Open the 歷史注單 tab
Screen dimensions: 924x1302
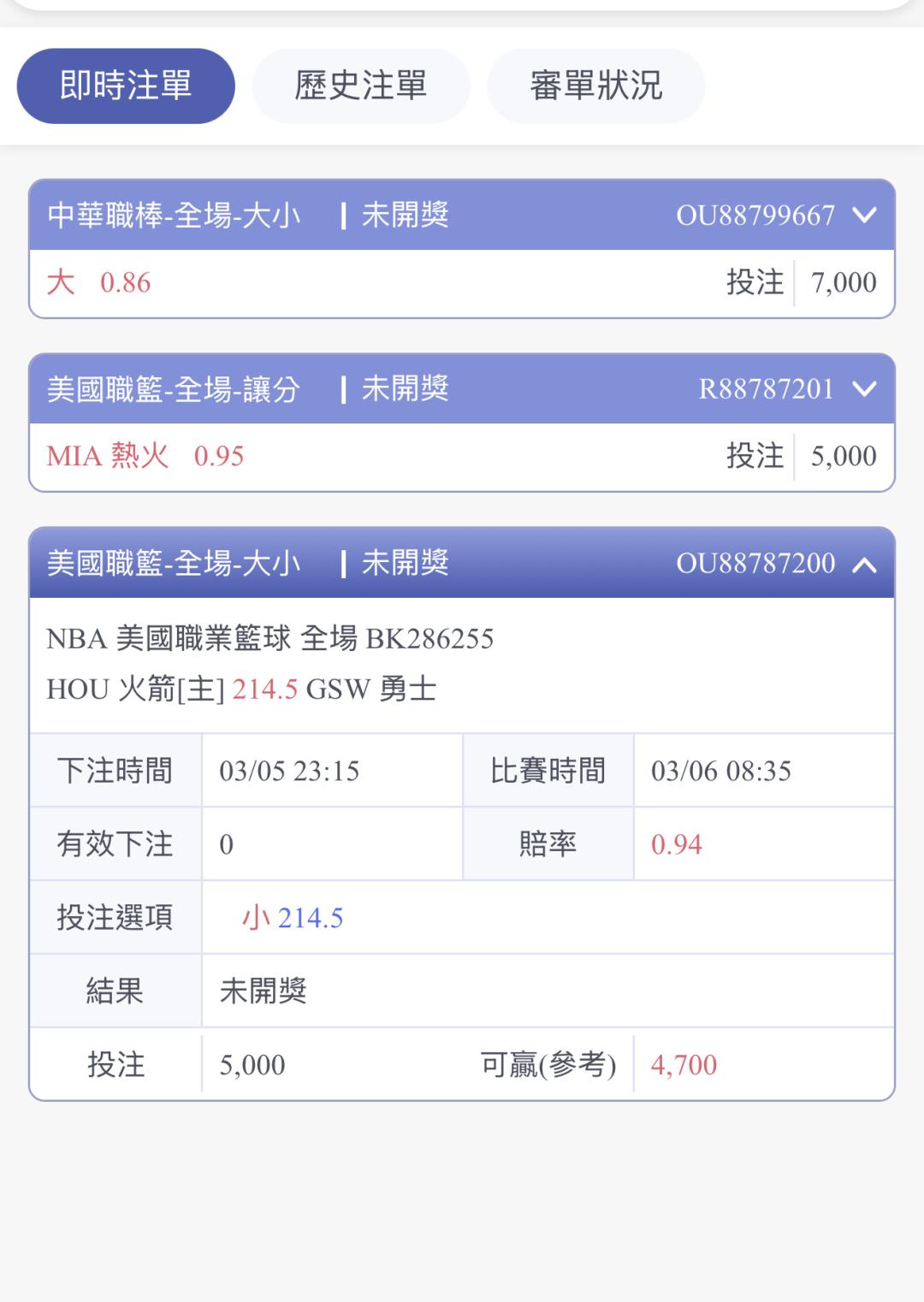(360, 86)
